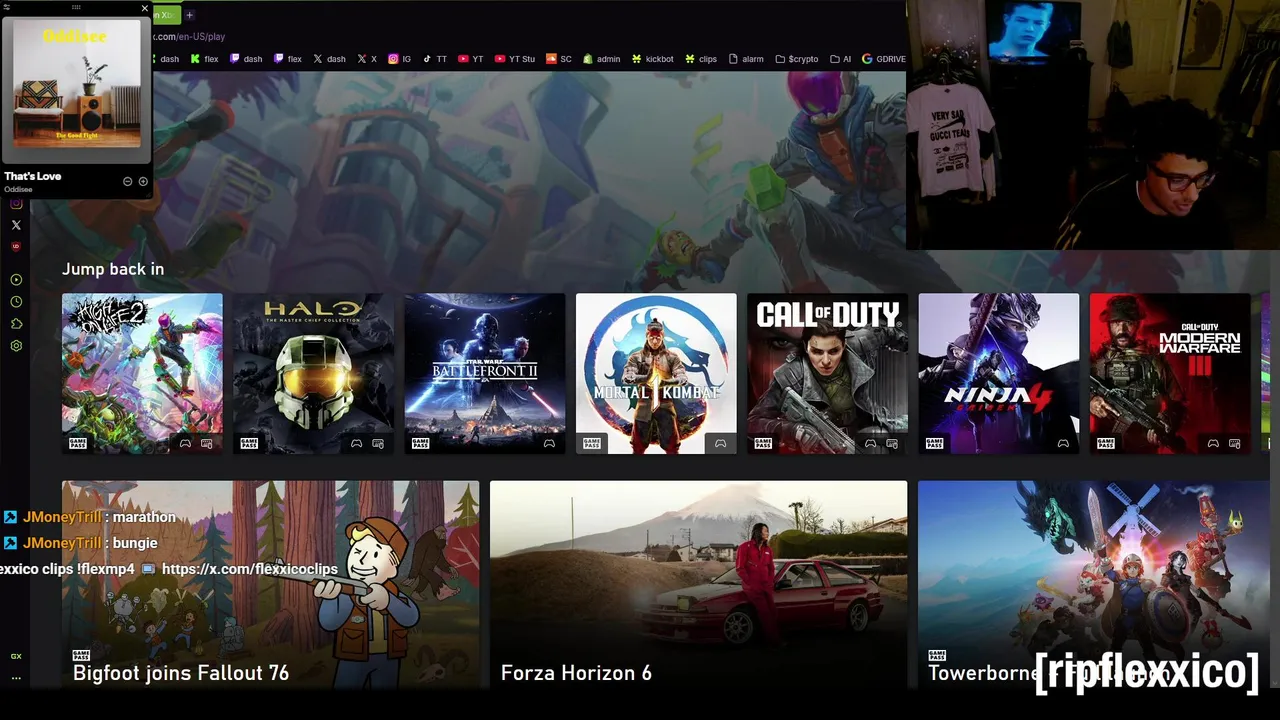Open the 'YT Stu' bookmark
The image size is (1280, 720).
(x=515, y=59)
